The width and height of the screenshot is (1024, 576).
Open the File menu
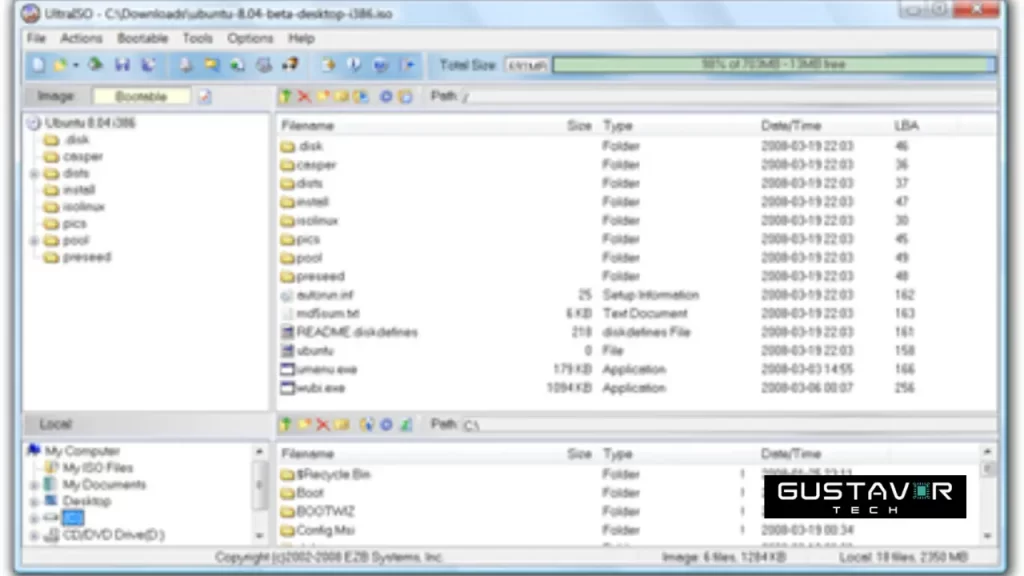pos(36,39)
